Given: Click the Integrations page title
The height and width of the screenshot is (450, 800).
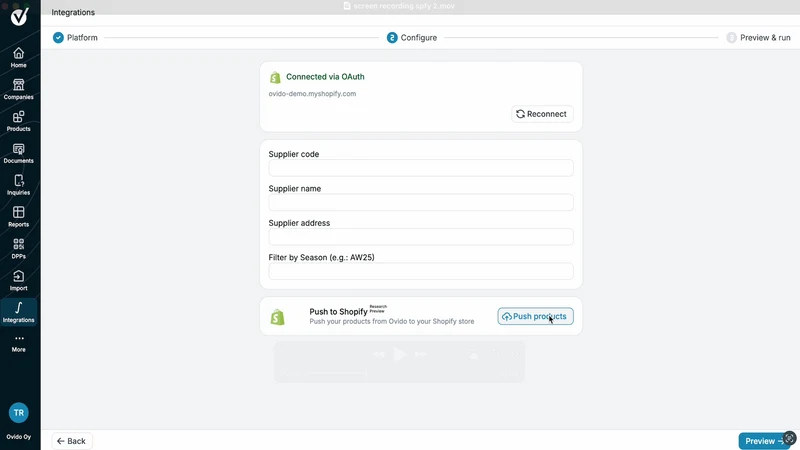Looking at the screenshot, I should [x=73, y=12].
